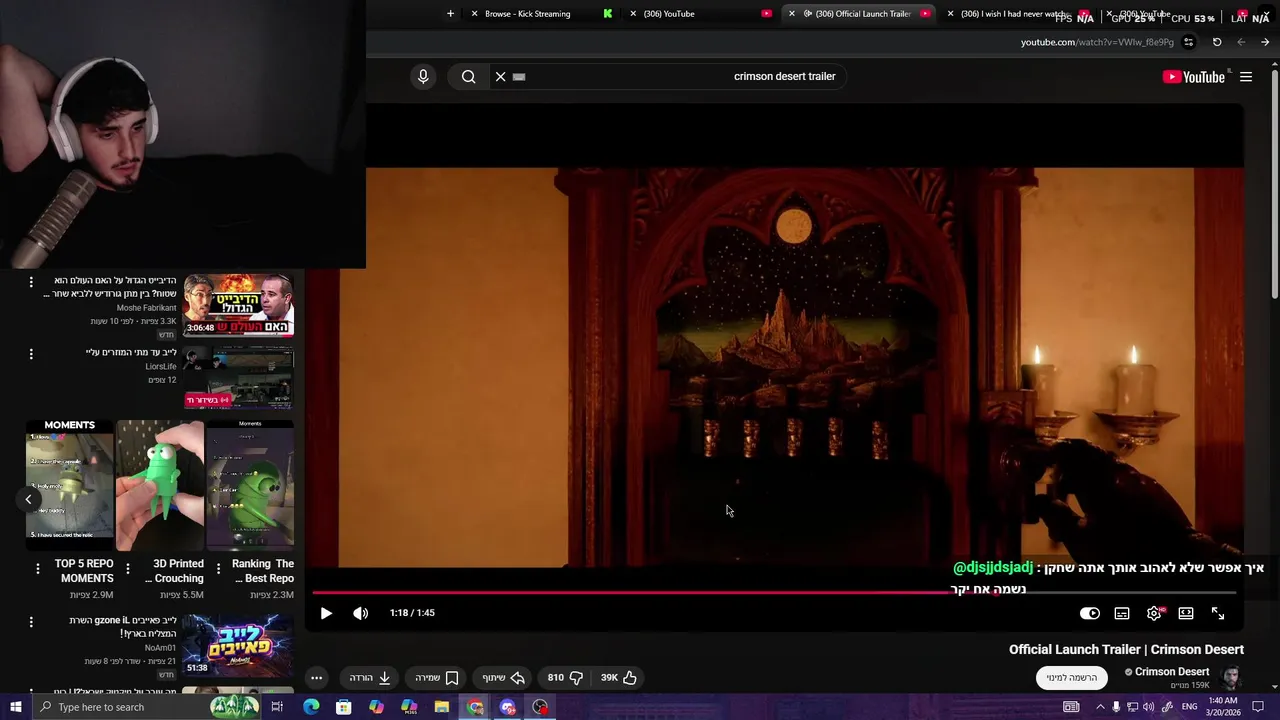Open the debate video thumbnail with 3:06:48

(238, 305)
